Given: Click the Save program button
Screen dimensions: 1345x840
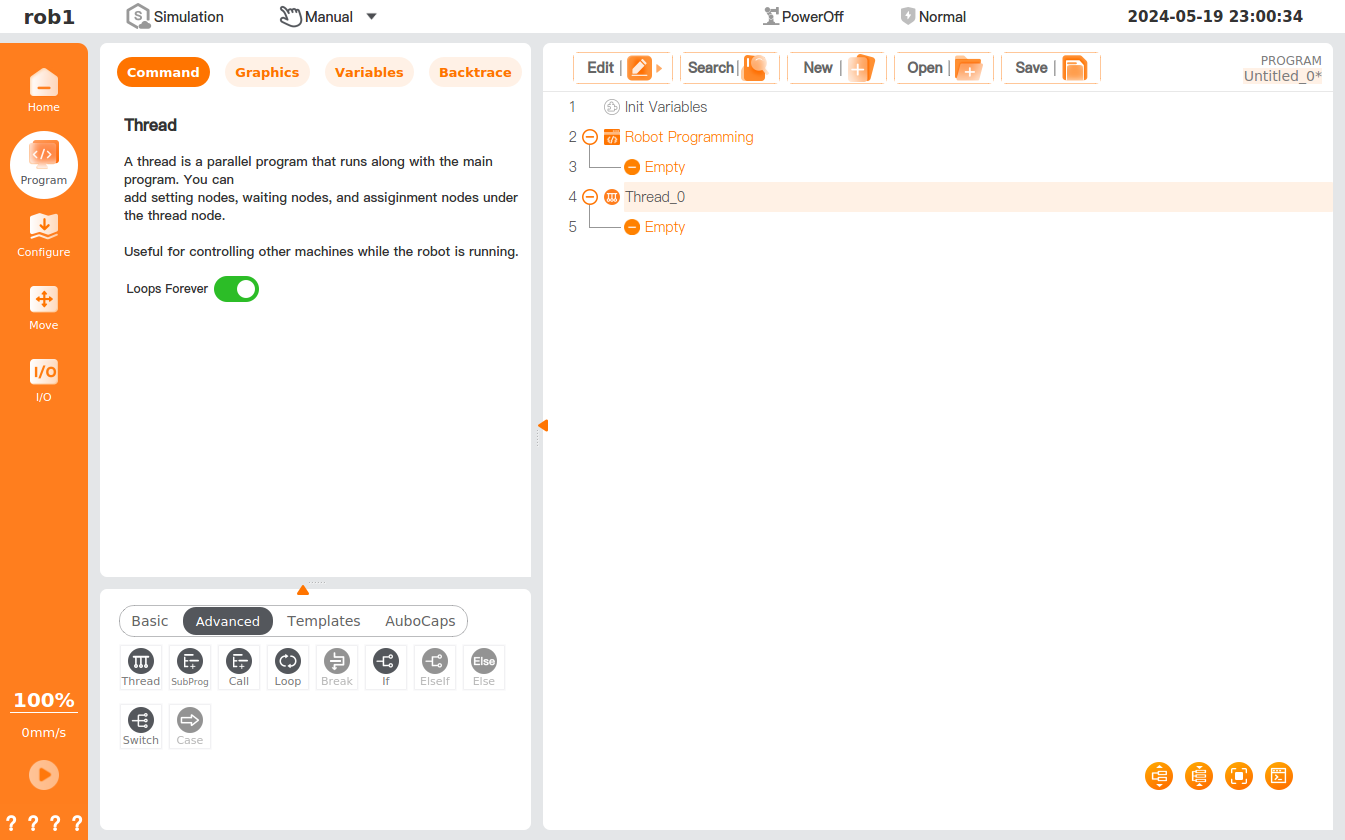Looking at the screenshot, I should point(1050,68).
